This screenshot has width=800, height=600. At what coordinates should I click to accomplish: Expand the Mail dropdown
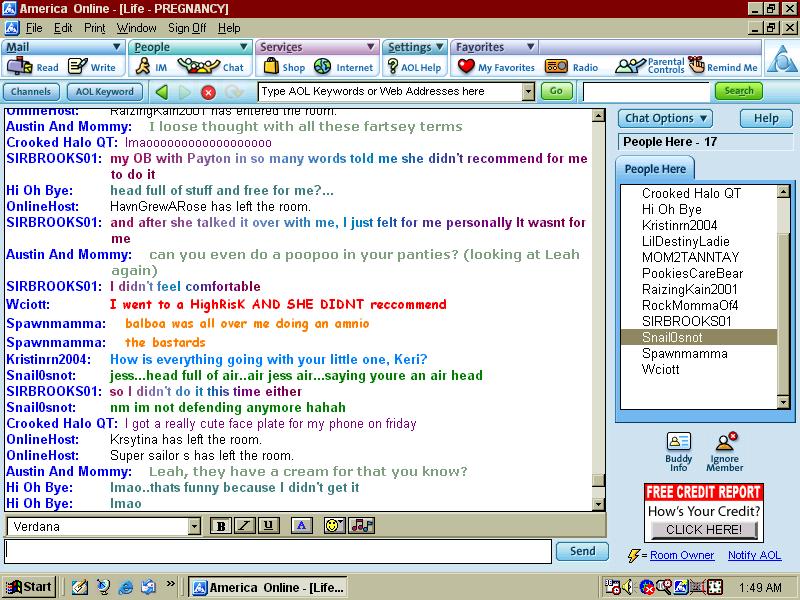tap(116, 47)
